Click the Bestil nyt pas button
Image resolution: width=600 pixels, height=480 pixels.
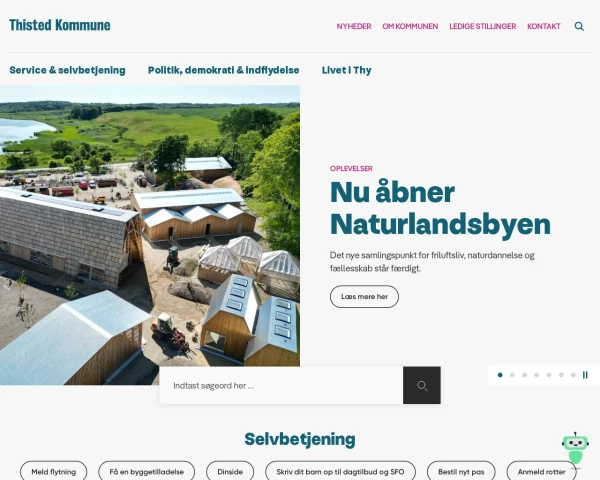[x=461, y=472]
